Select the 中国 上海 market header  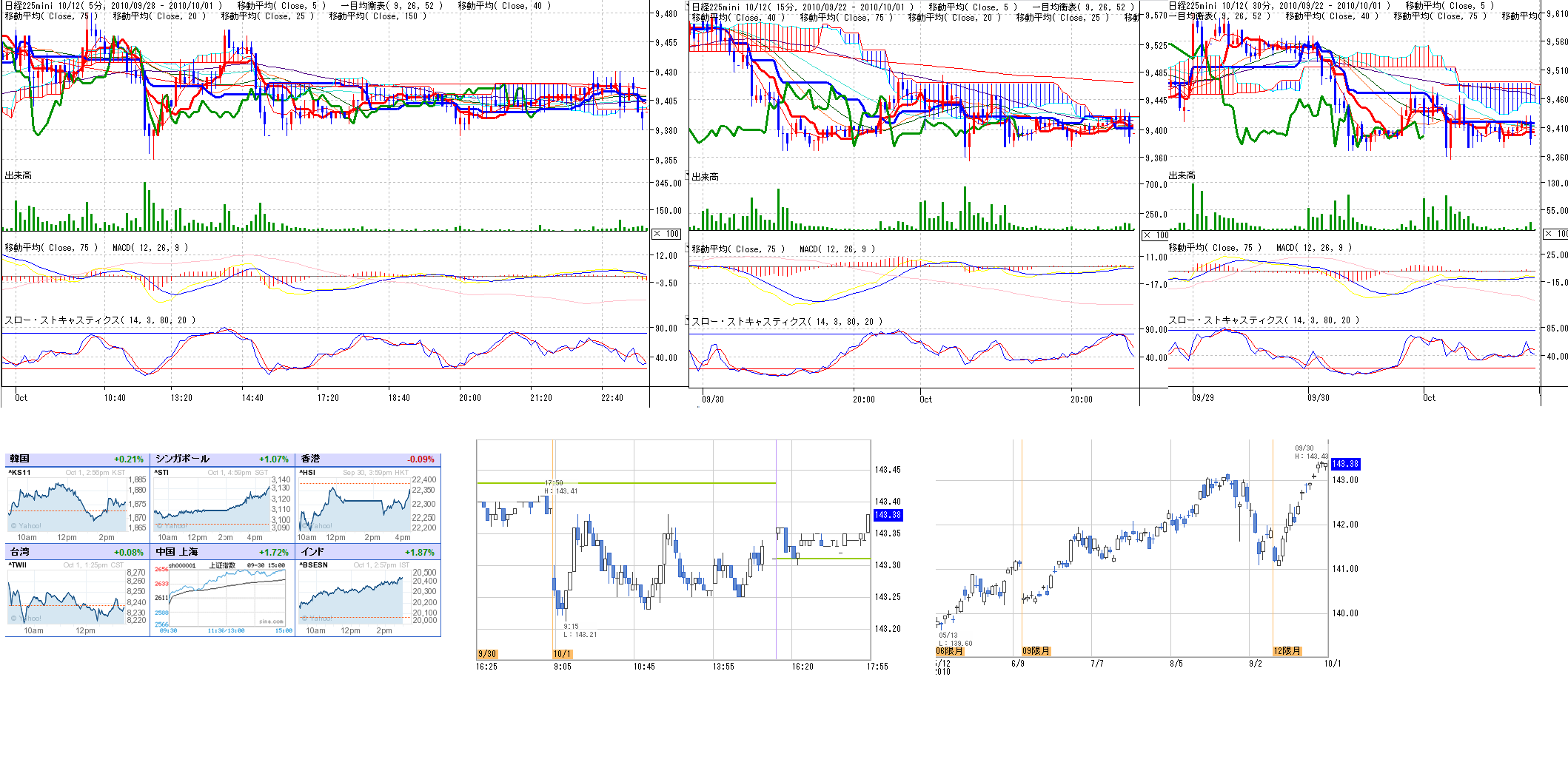pyautogui.click(x=177, y=552)
